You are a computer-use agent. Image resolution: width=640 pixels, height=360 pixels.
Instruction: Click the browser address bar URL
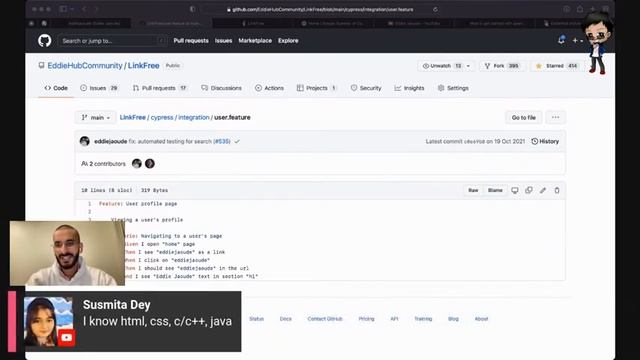coord(322,9)
